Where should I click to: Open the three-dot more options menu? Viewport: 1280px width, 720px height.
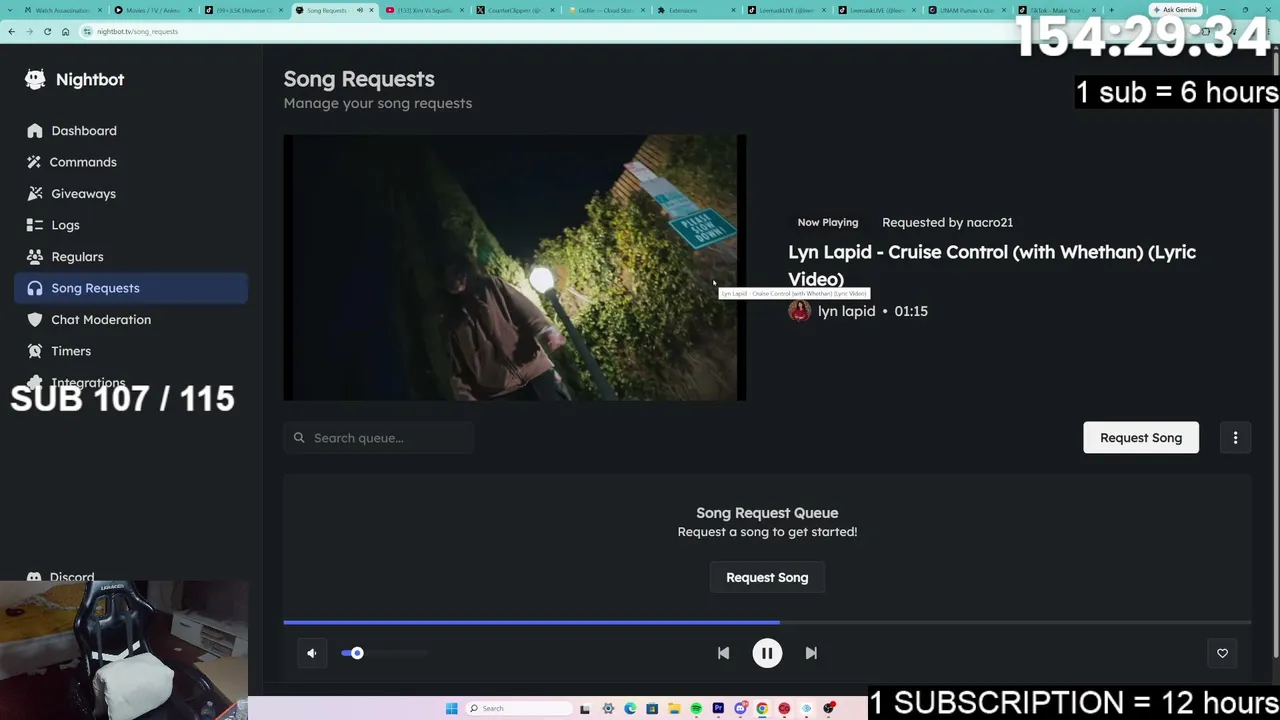point(1235,438)
